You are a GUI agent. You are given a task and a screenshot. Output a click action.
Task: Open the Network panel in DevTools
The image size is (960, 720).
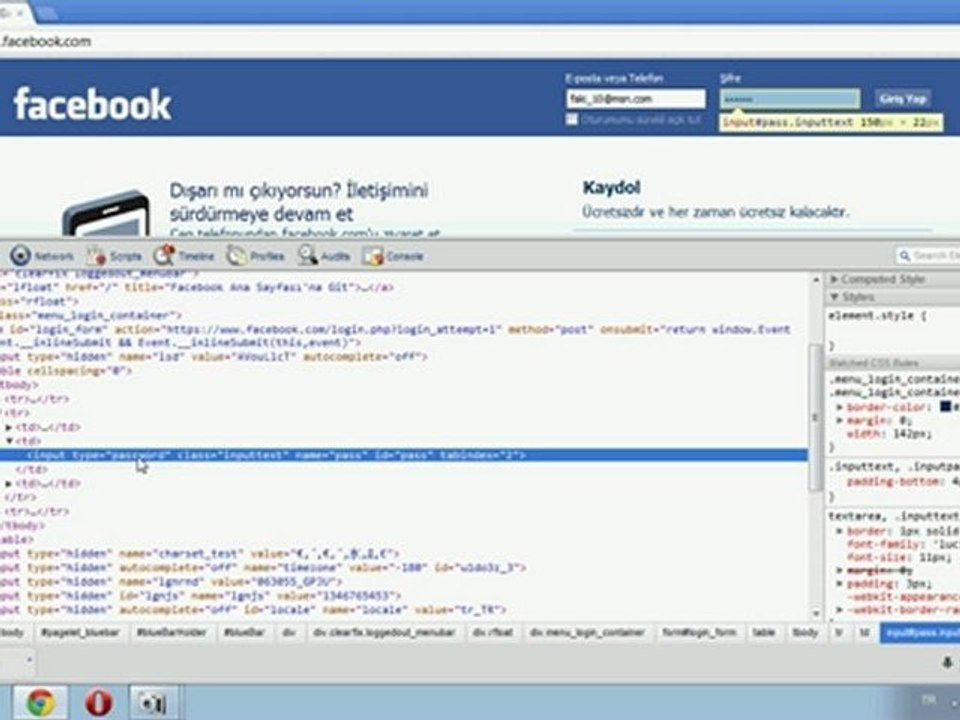(x=42, y=256)
